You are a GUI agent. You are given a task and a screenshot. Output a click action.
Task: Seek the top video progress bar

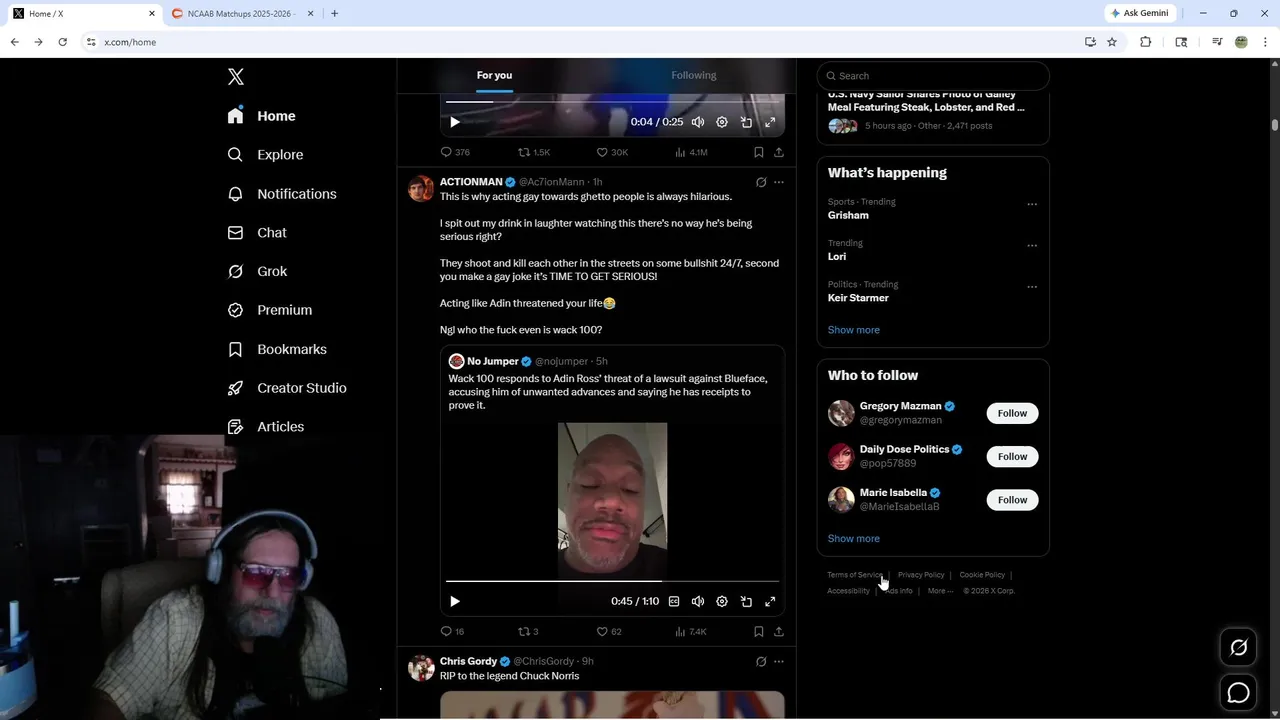612,101
